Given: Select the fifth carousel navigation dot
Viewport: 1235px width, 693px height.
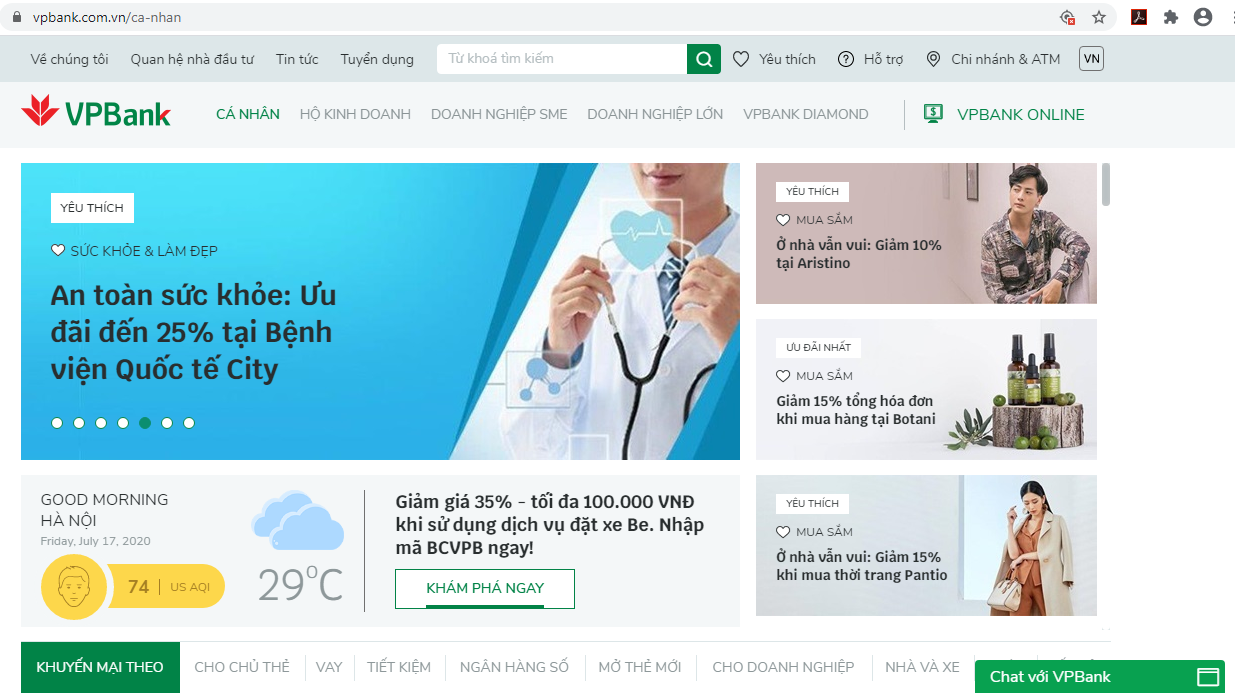Looking at the screenshot, I should click(x=145, y=423).
